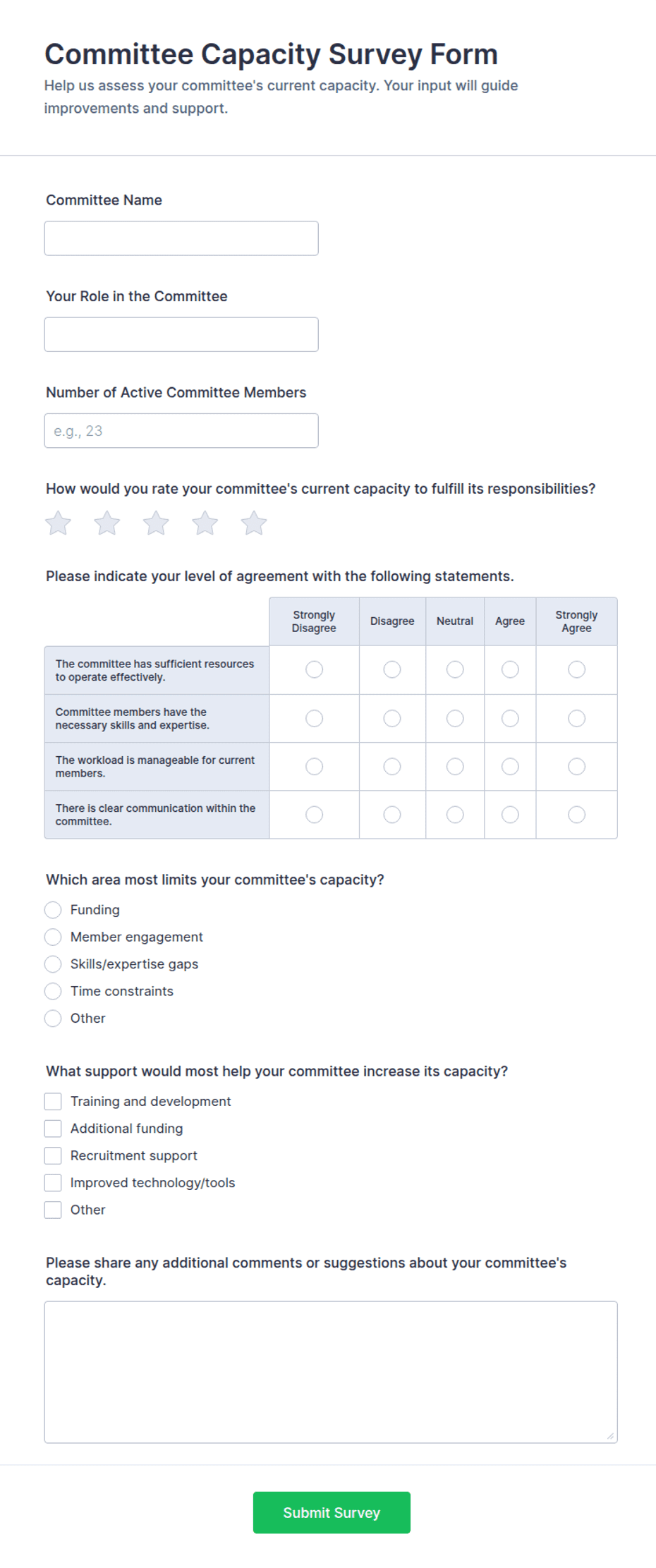
Task: Select Member engagement radio option
Action: click(53, 937)
